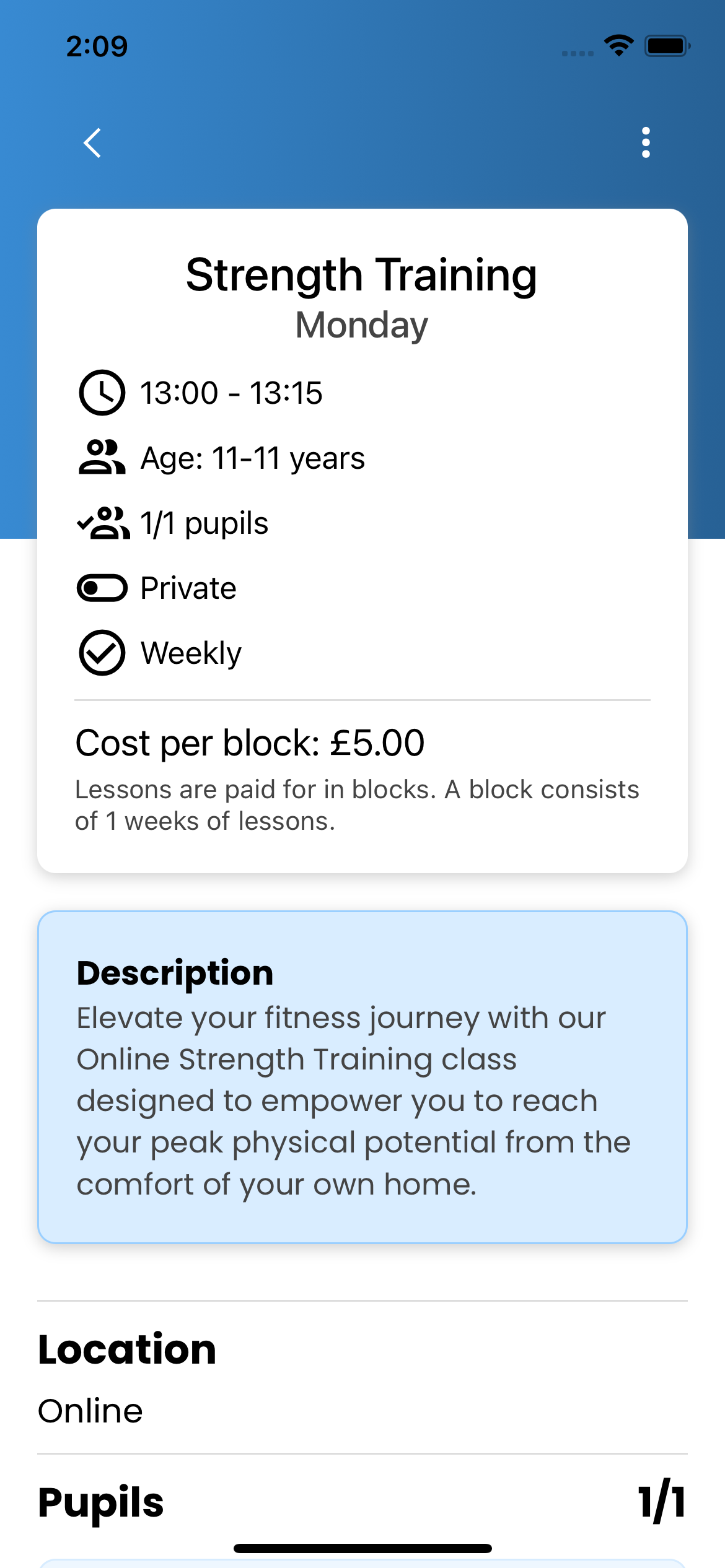Viewport: 725px width, 1568px height.
Task: Tap the battery status icon
Action: pos(667,46)
